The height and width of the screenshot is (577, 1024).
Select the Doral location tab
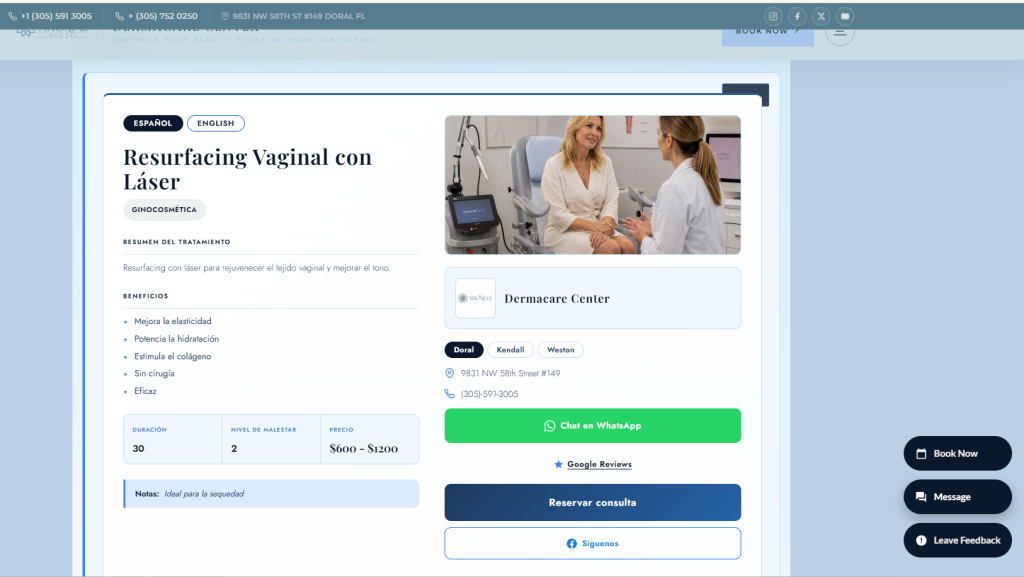(464, 350)
